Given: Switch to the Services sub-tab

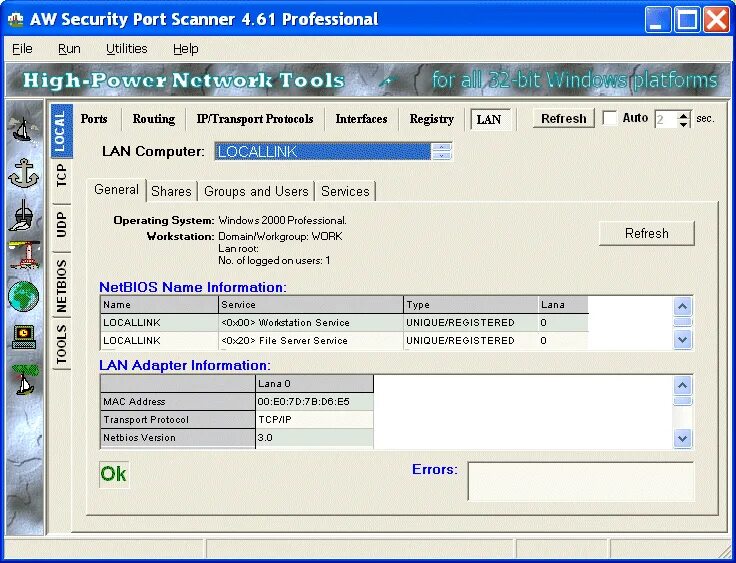Looking at the screenshot, I should click(345, 192).
